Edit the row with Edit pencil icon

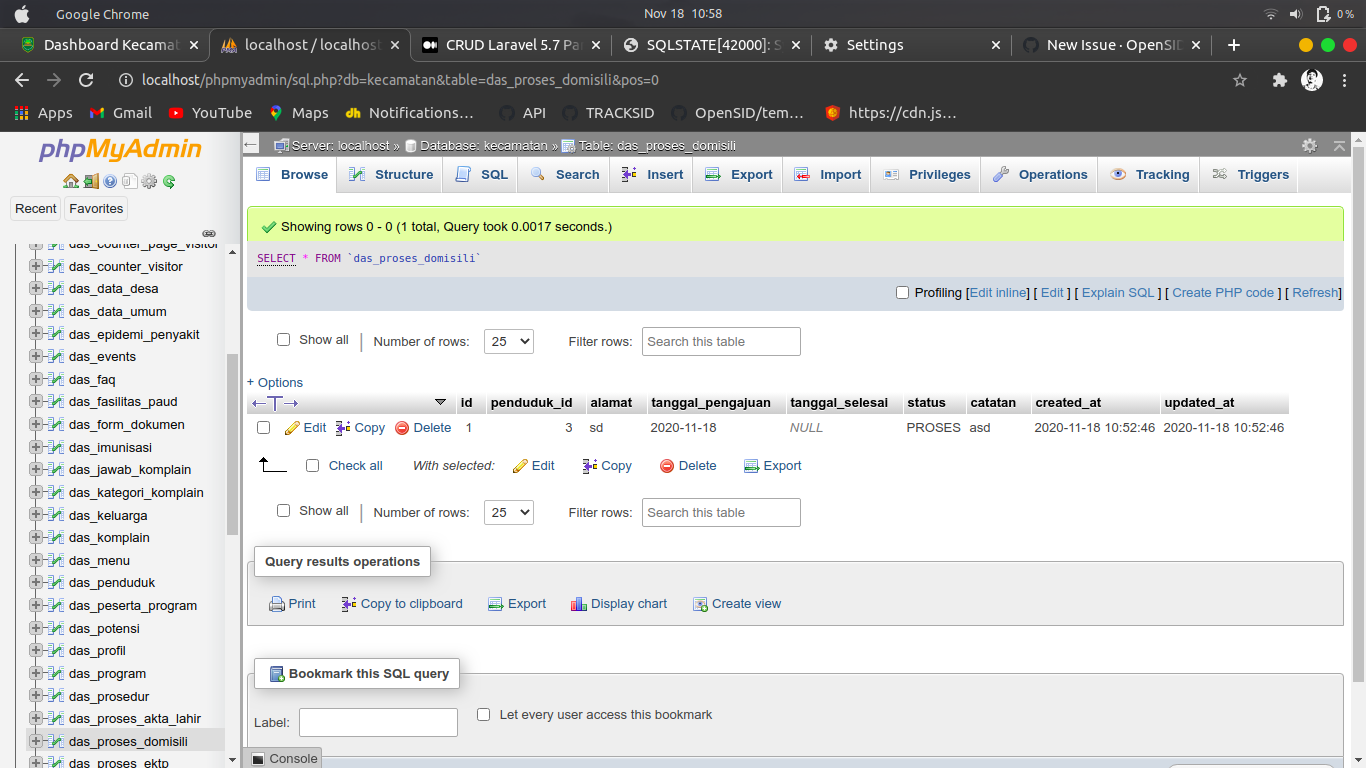point(291,427)
